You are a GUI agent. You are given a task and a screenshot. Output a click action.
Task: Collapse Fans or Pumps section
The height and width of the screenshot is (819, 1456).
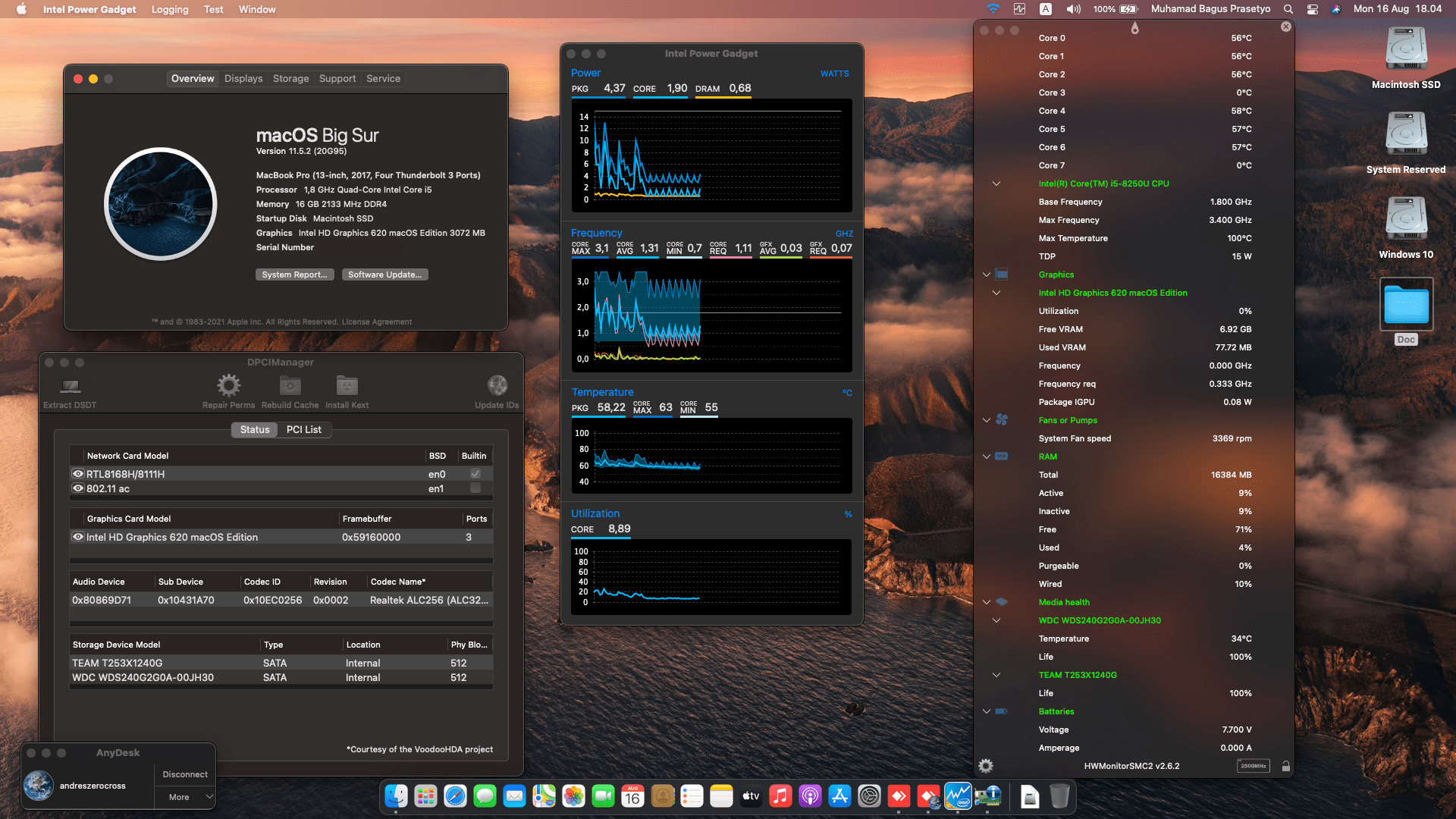click(x=987, y=420)
